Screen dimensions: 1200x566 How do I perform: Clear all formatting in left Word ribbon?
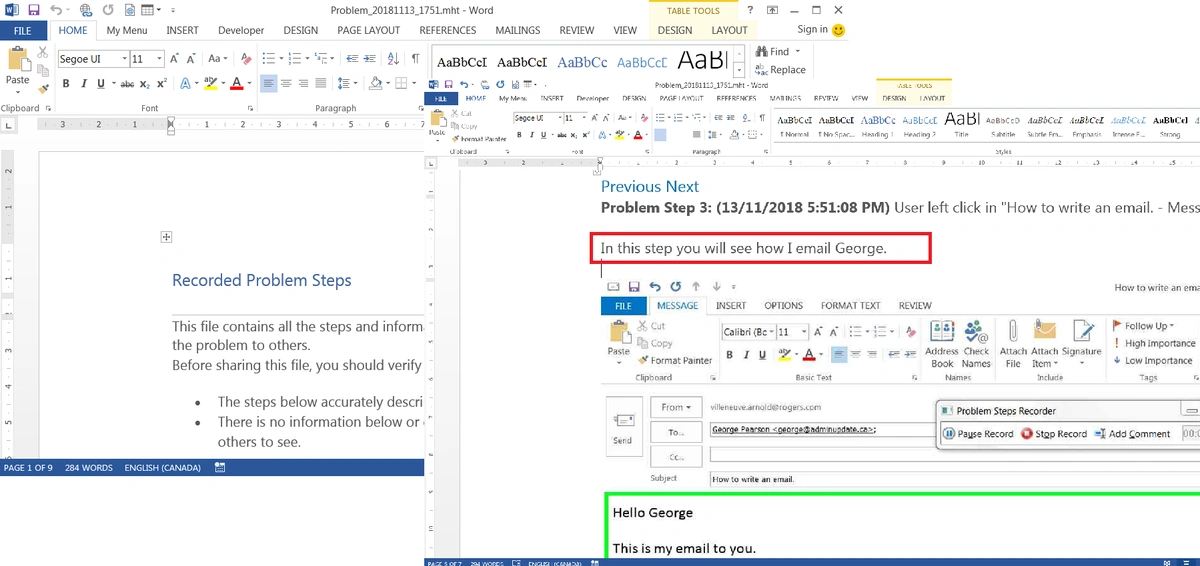click(x=244, y=58)
